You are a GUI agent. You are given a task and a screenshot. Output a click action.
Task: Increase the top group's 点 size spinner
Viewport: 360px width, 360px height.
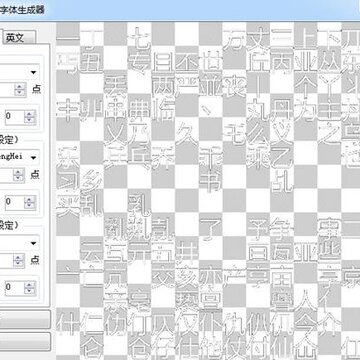click(20, 86)
